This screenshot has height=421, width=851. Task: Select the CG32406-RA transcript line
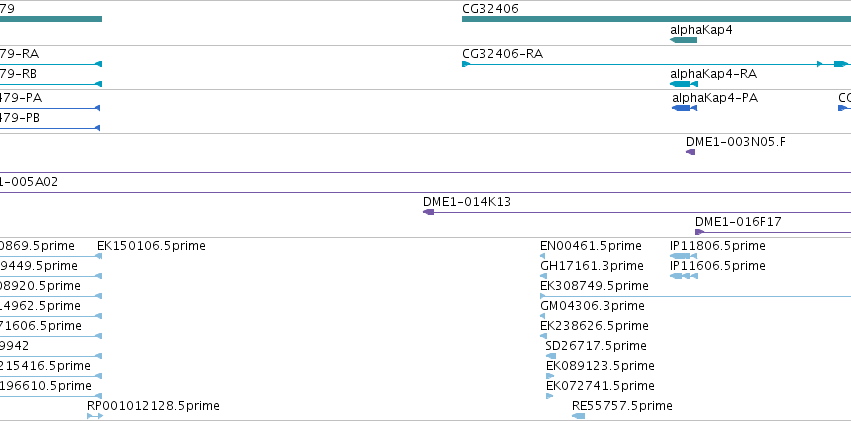[656, 64]
